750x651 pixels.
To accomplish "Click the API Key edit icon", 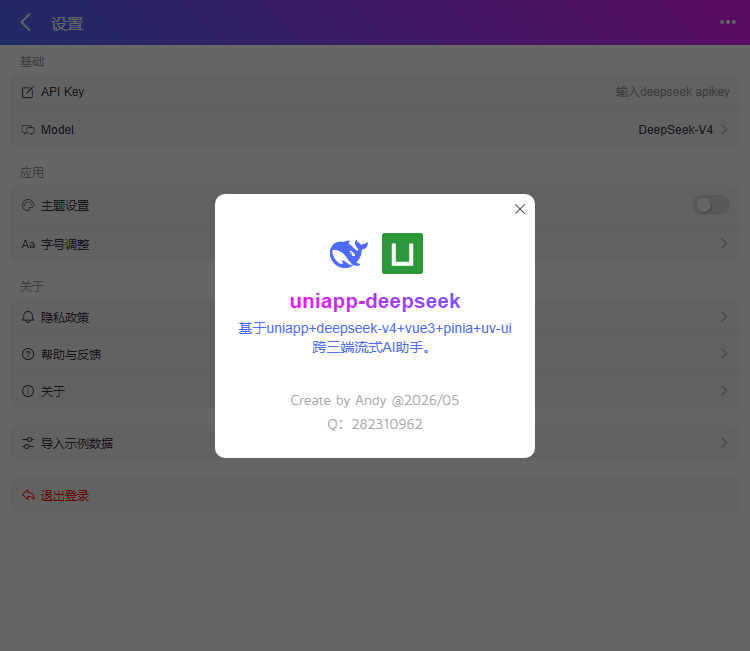I will pos(28,92).
